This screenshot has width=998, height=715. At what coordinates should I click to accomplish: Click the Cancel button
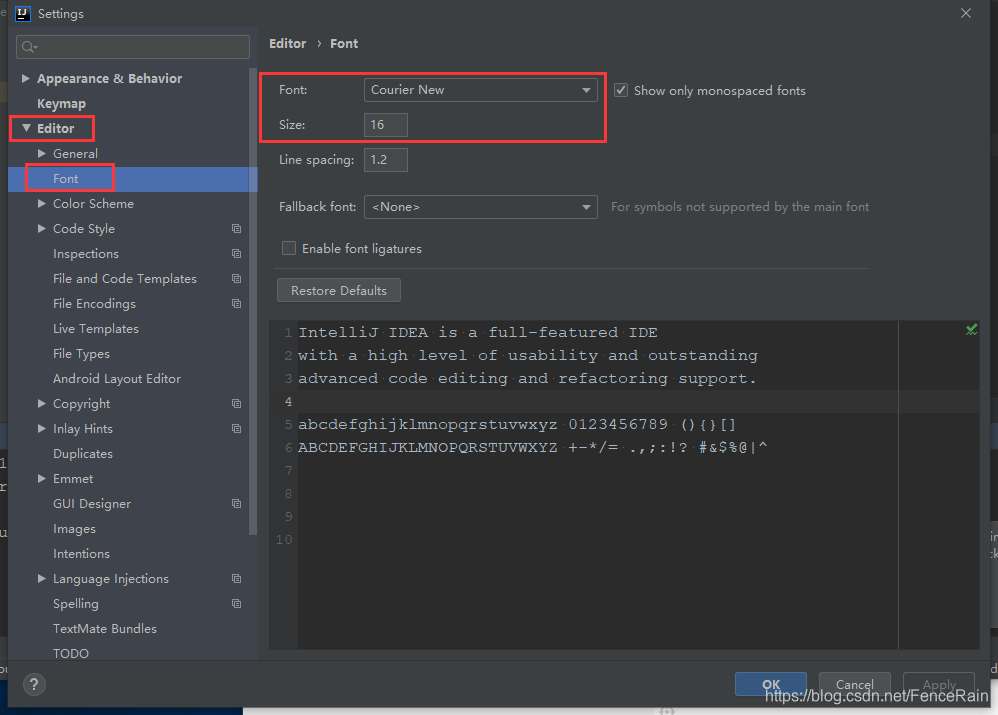click(854, 684)
